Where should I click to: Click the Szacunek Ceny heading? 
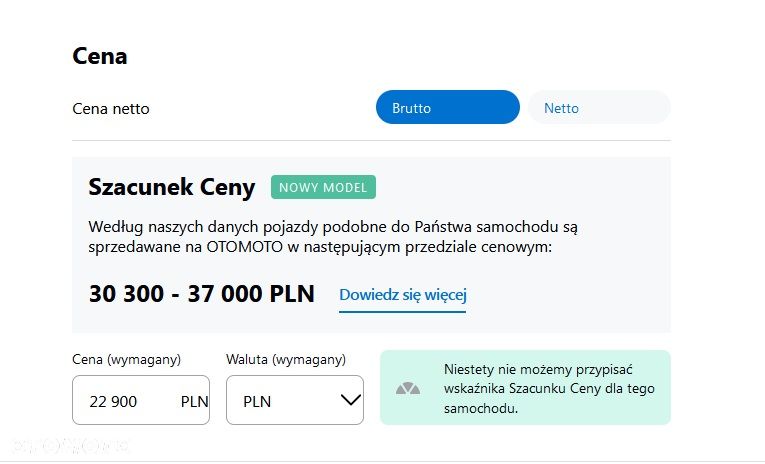172,187
